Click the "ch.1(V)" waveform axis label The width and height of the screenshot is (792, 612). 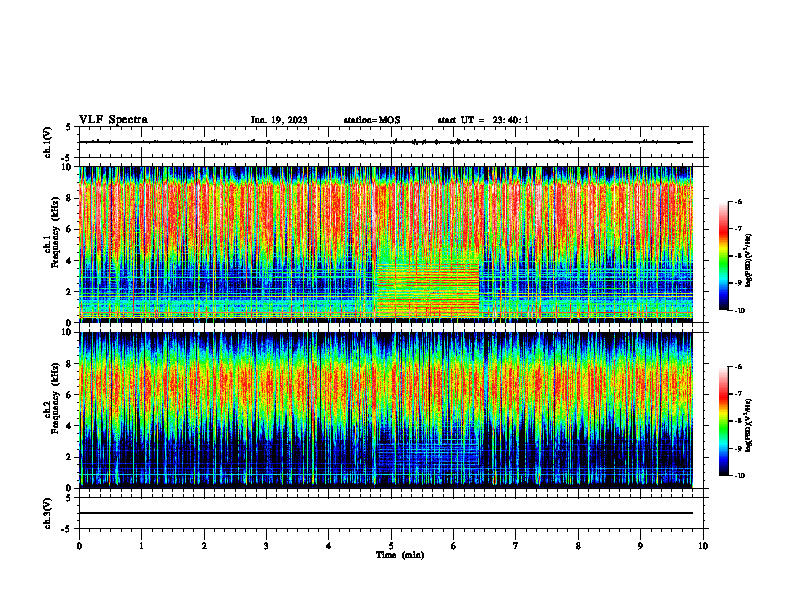pyautogui.click(x=47, y=142)
